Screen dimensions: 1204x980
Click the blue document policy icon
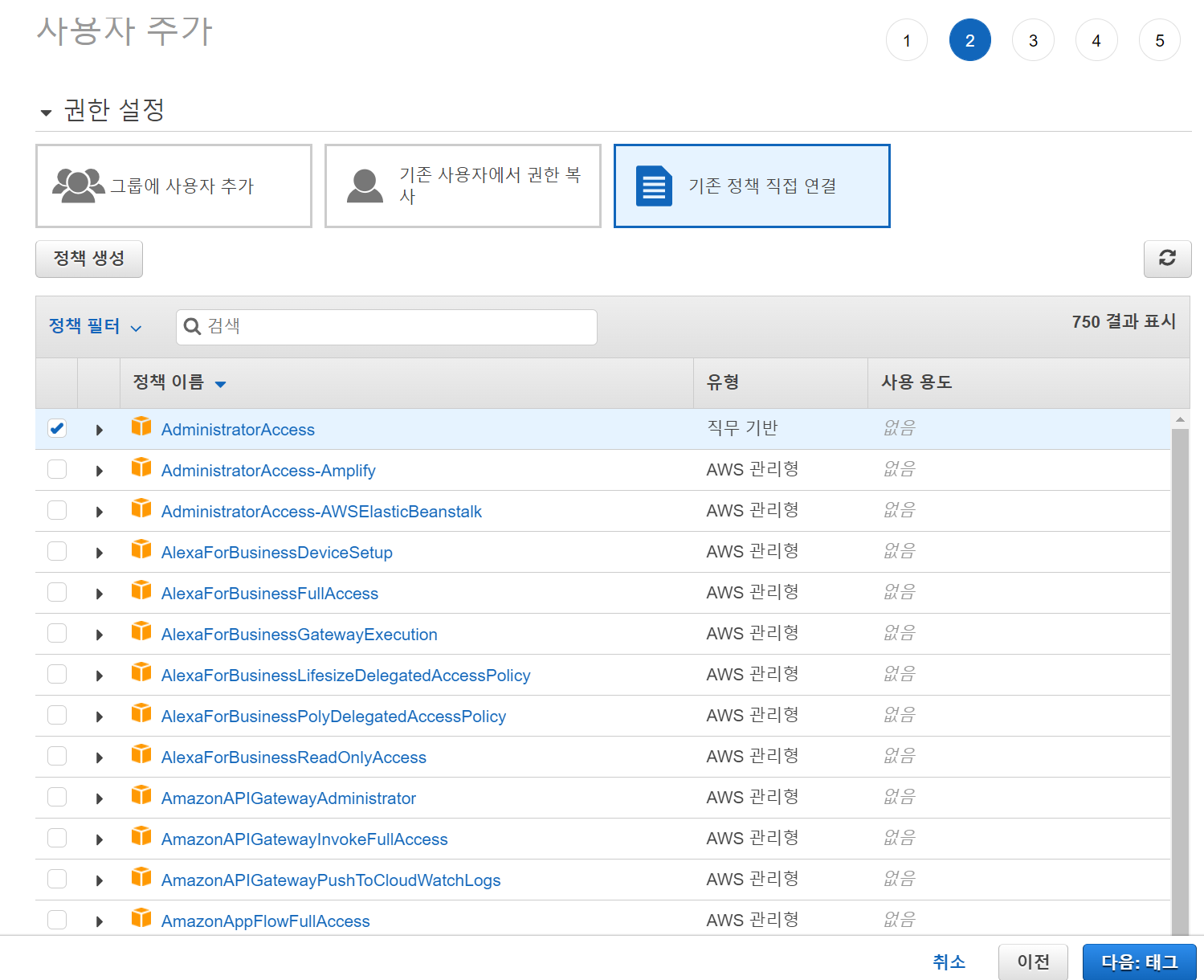pyautogui.click(x=654, y=186)
